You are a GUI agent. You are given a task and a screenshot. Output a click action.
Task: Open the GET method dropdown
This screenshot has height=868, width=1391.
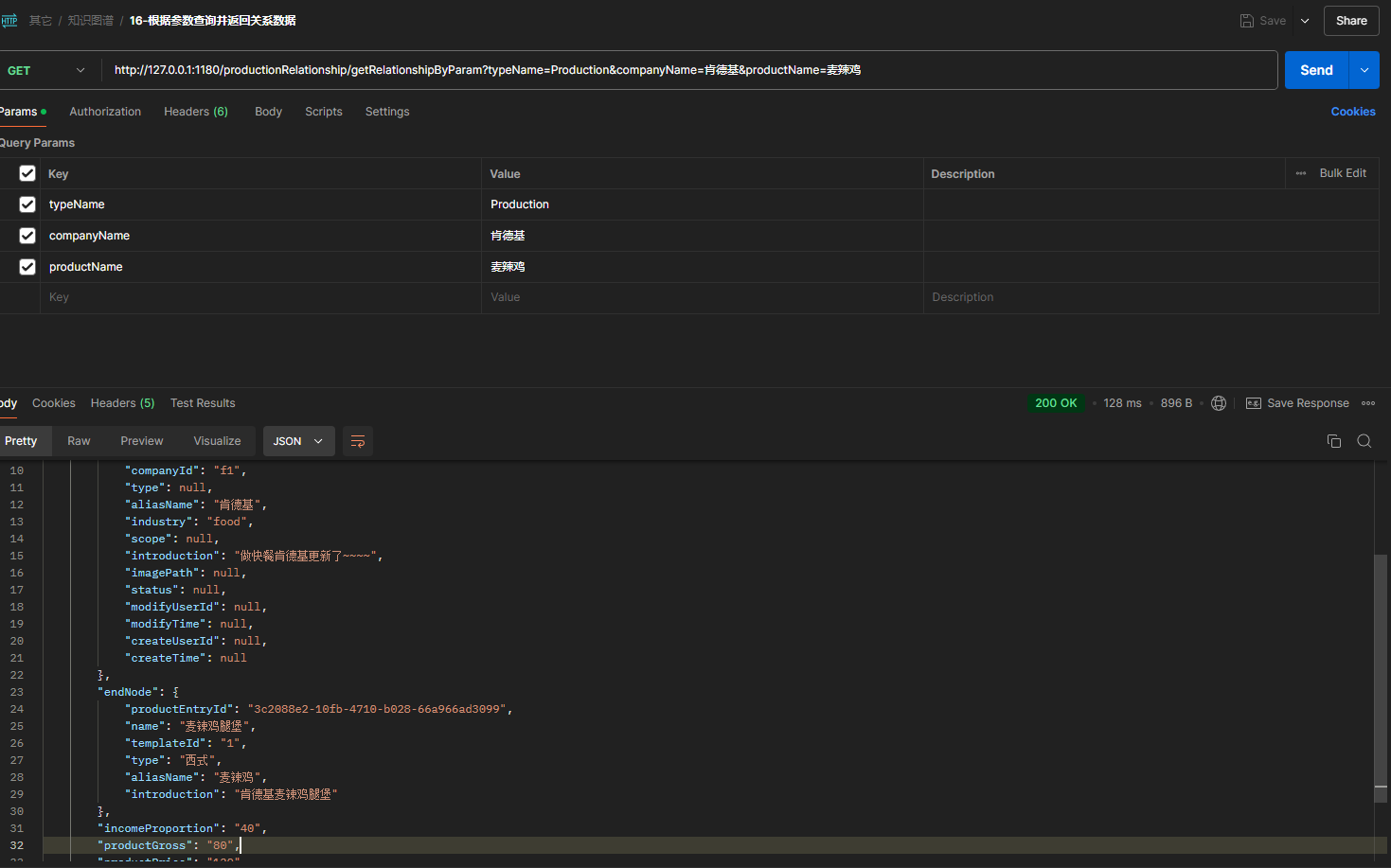[45, 70]
